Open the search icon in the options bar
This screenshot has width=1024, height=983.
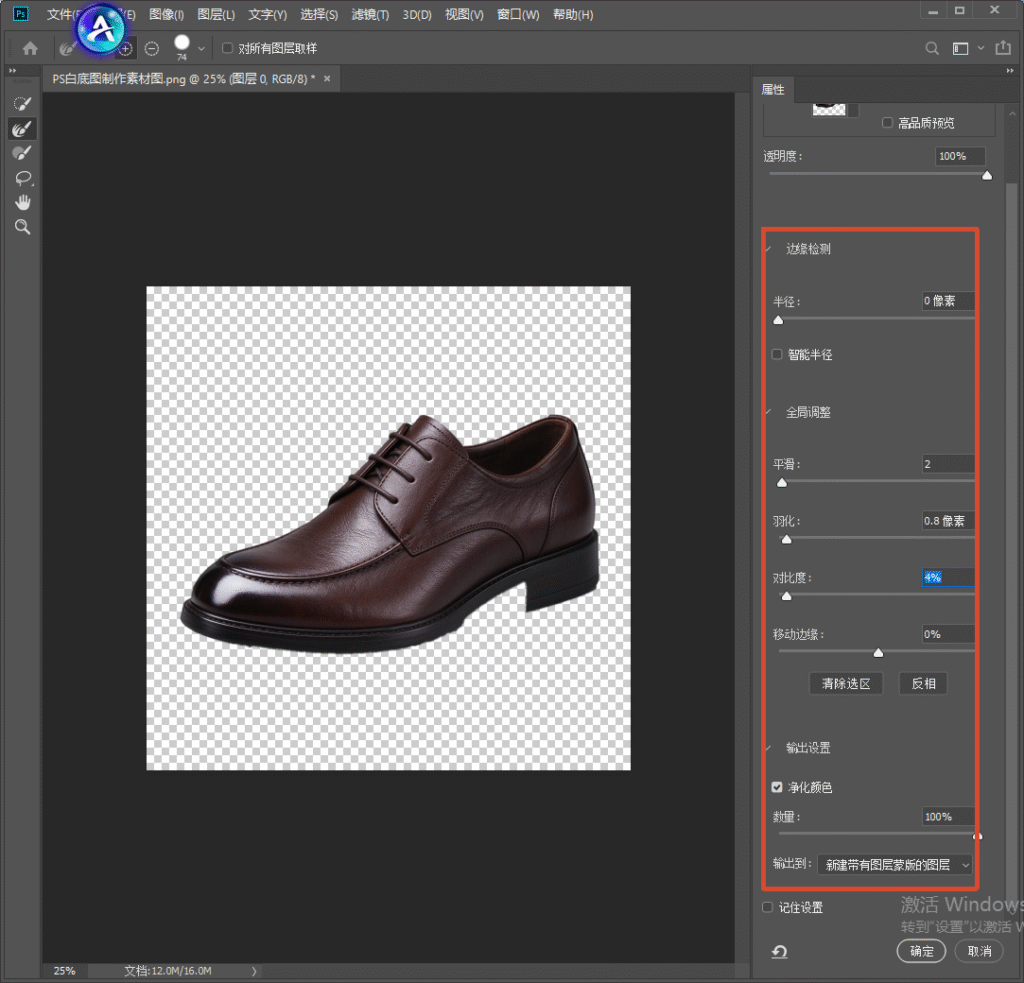click(932, 48)
